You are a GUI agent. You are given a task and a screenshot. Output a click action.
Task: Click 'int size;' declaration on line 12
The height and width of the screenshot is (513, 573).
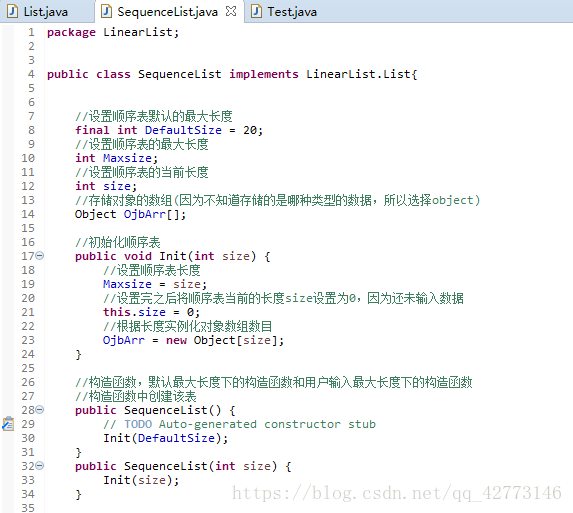click(x=106, y=186)
